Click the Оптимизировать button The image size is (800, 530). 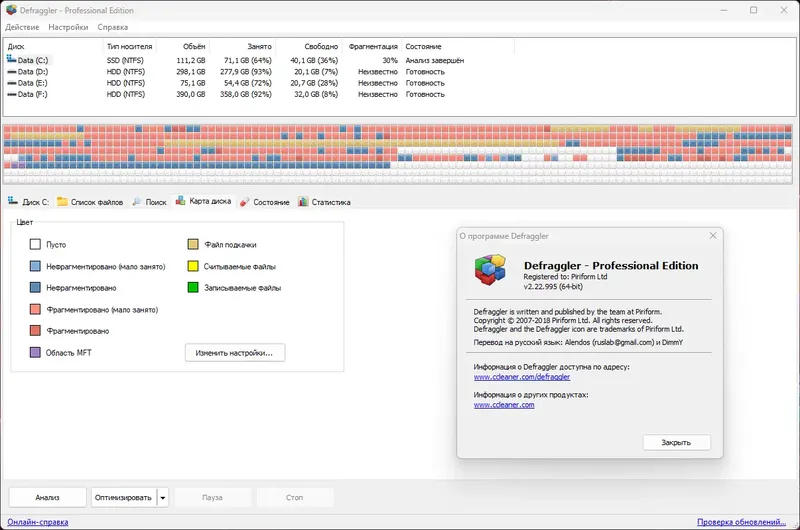point(123,497)
